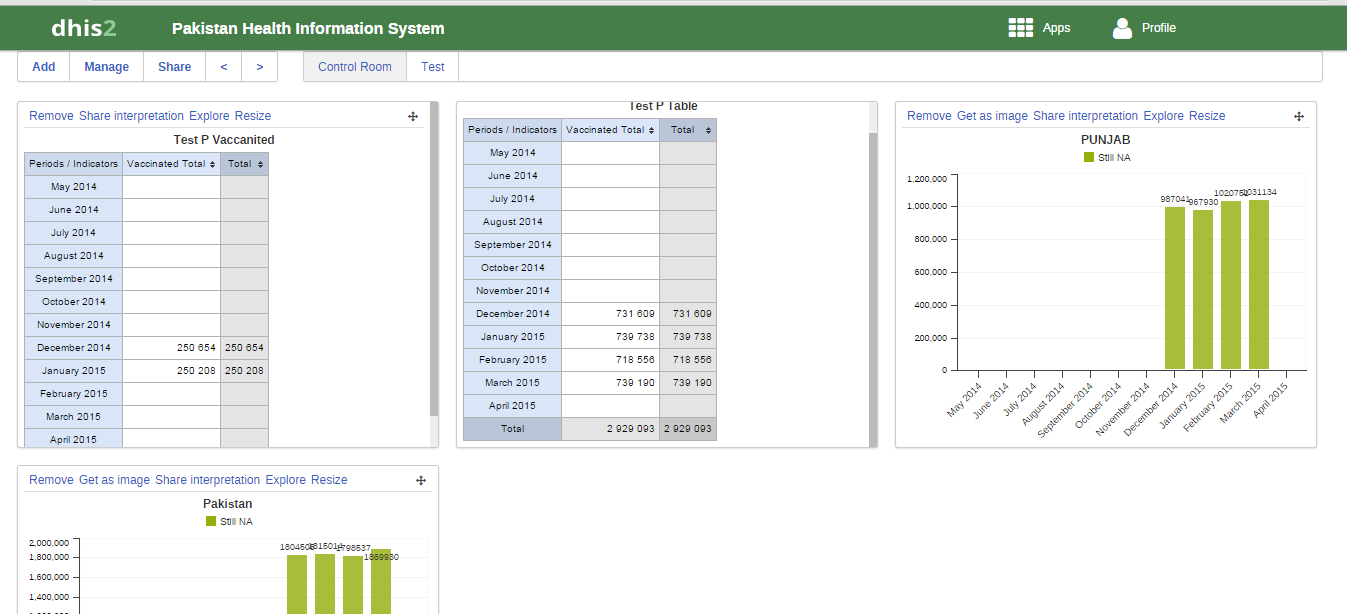
Task: Click March 2015 bar in PUNJAB chart
Action: tap(1258, 284)
